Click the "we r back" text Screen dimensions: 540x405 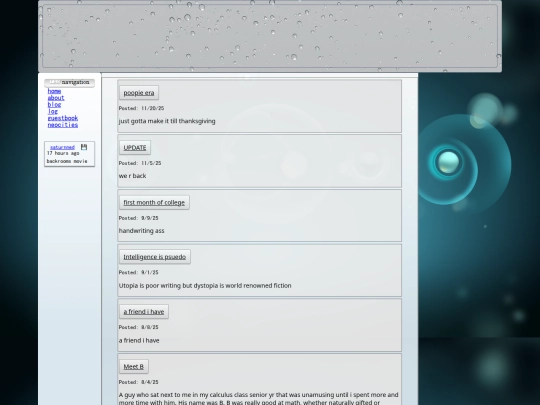pyautogui.click(x=133, y=176)
